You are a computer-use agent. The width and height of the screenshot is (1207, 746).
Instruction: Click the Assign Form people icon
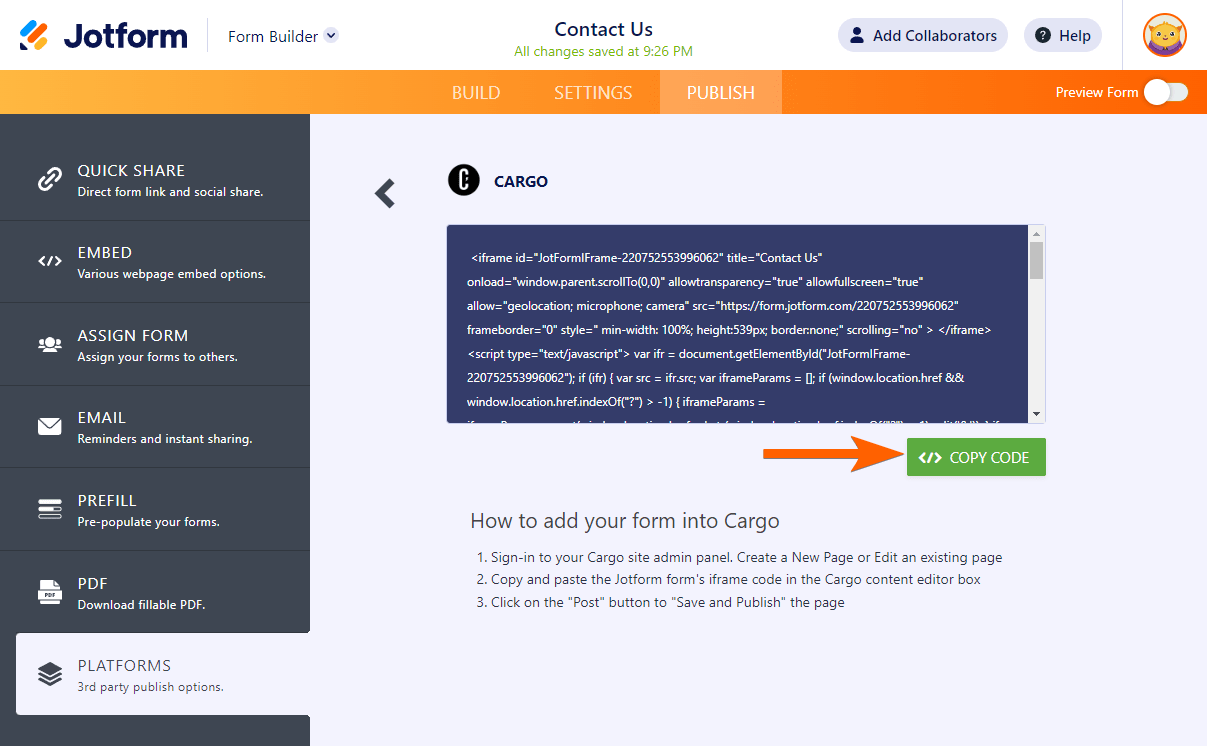(x=50, y=344)
